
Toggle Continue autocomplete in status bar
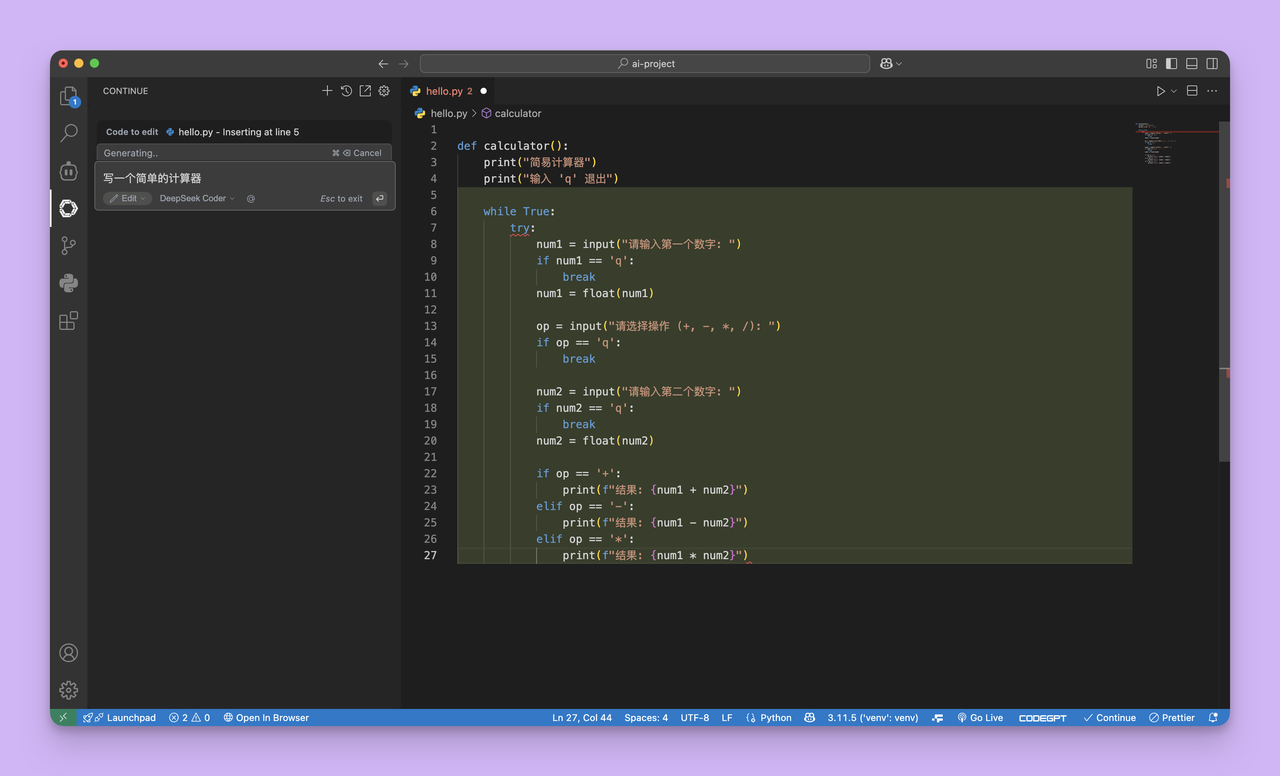[1109, 718]
